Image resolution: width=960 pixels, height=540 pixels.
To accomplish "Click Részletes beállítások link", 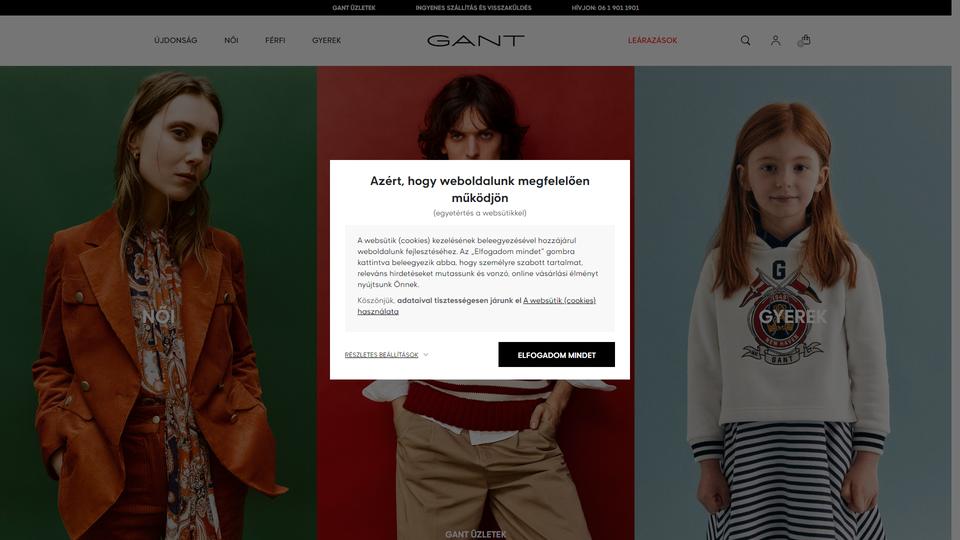I will 381,354.
